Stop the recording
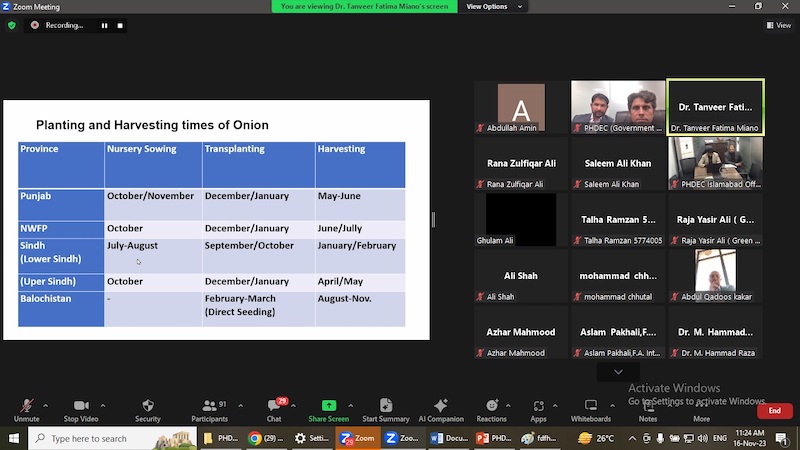The height and width of the screenshot is (450, 800). pos(120,25)
